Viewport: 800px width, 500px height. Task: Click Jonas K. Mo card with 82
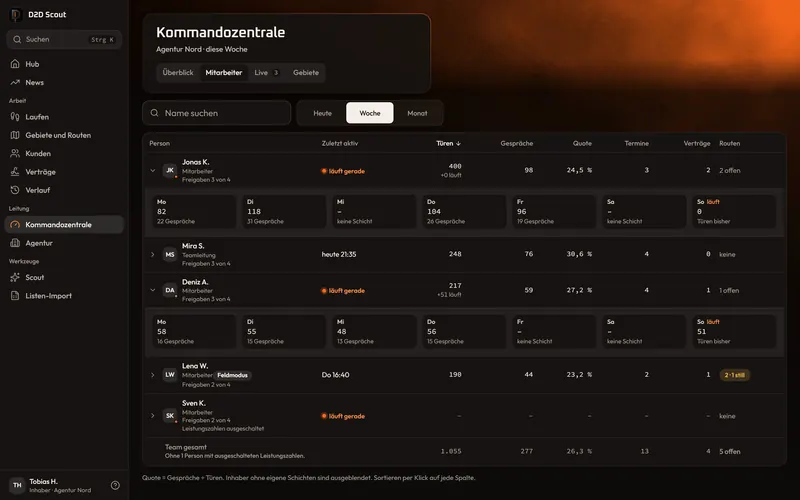(x=194, y=211)
